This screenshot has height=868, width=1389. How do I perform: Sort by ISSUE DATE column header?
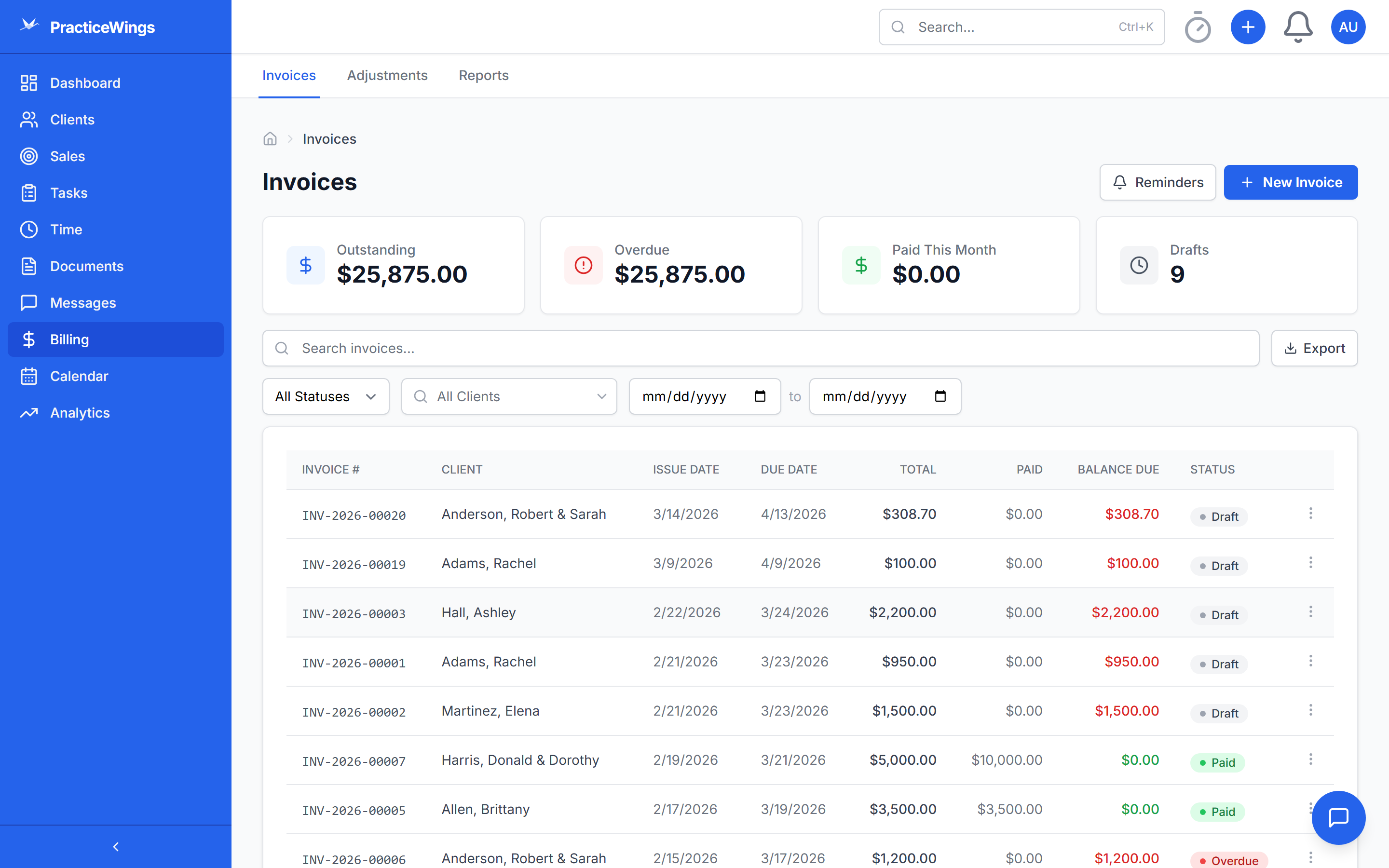[x=685, y=470]
